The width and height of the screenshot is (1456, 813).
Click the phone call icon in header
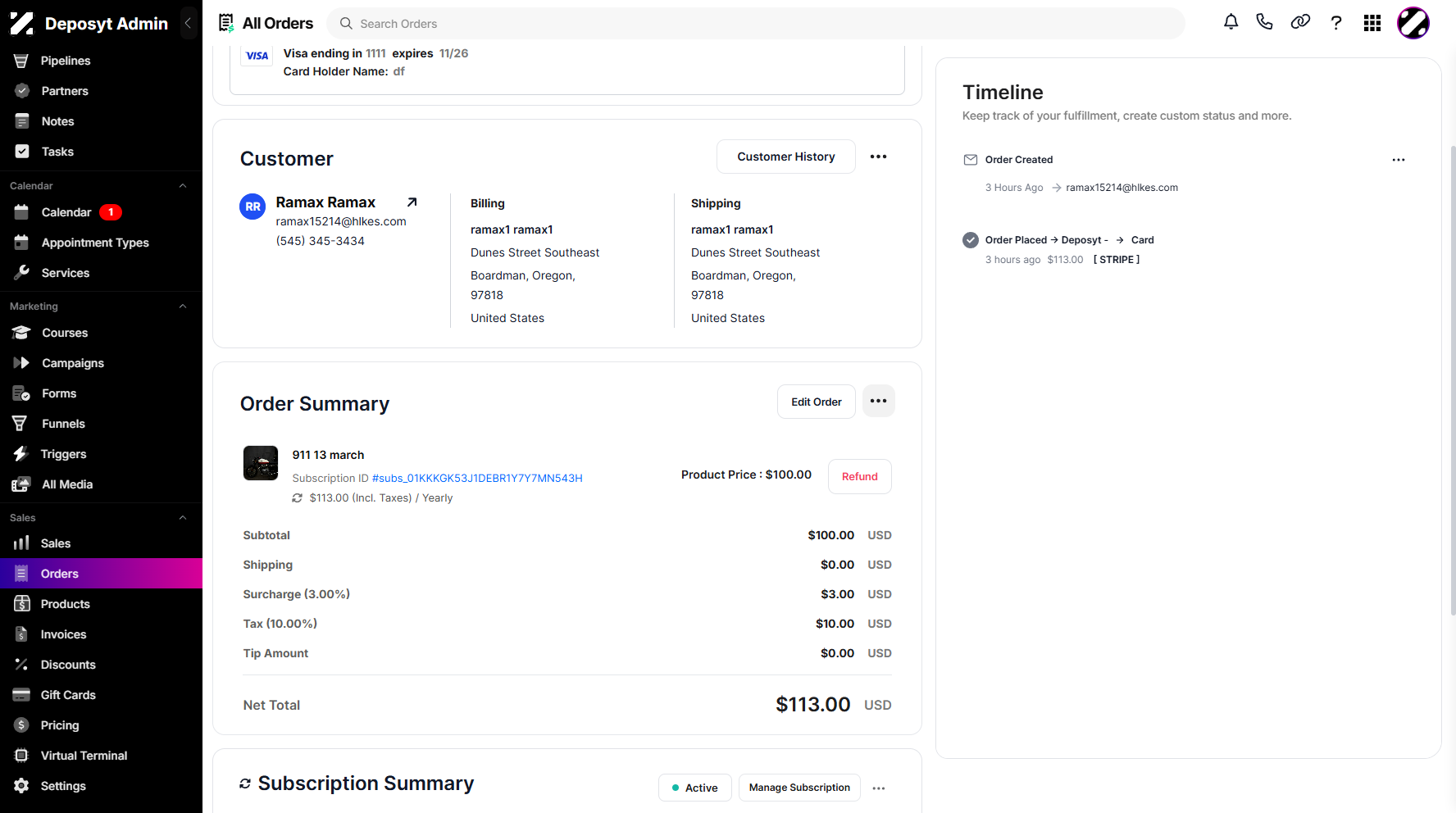(x=1264, y=22)
